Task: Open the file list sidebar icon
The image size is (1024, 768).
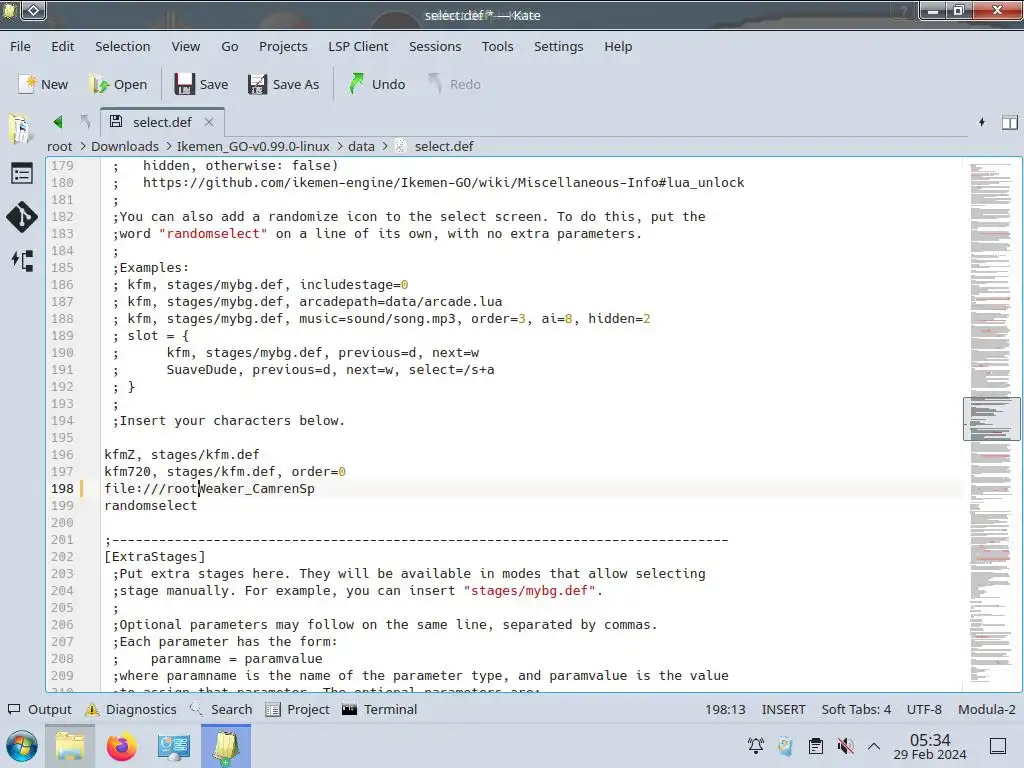Action: coord(22,174)
